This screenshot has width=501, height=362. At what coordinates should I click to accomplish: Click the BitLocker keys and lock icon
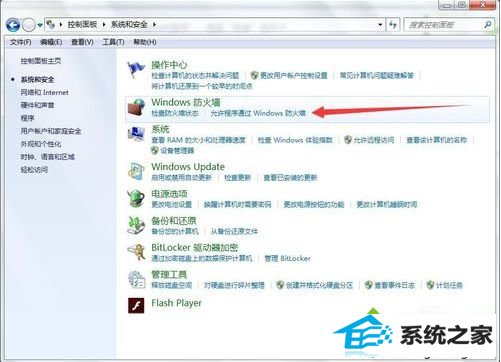click(136, 252)
